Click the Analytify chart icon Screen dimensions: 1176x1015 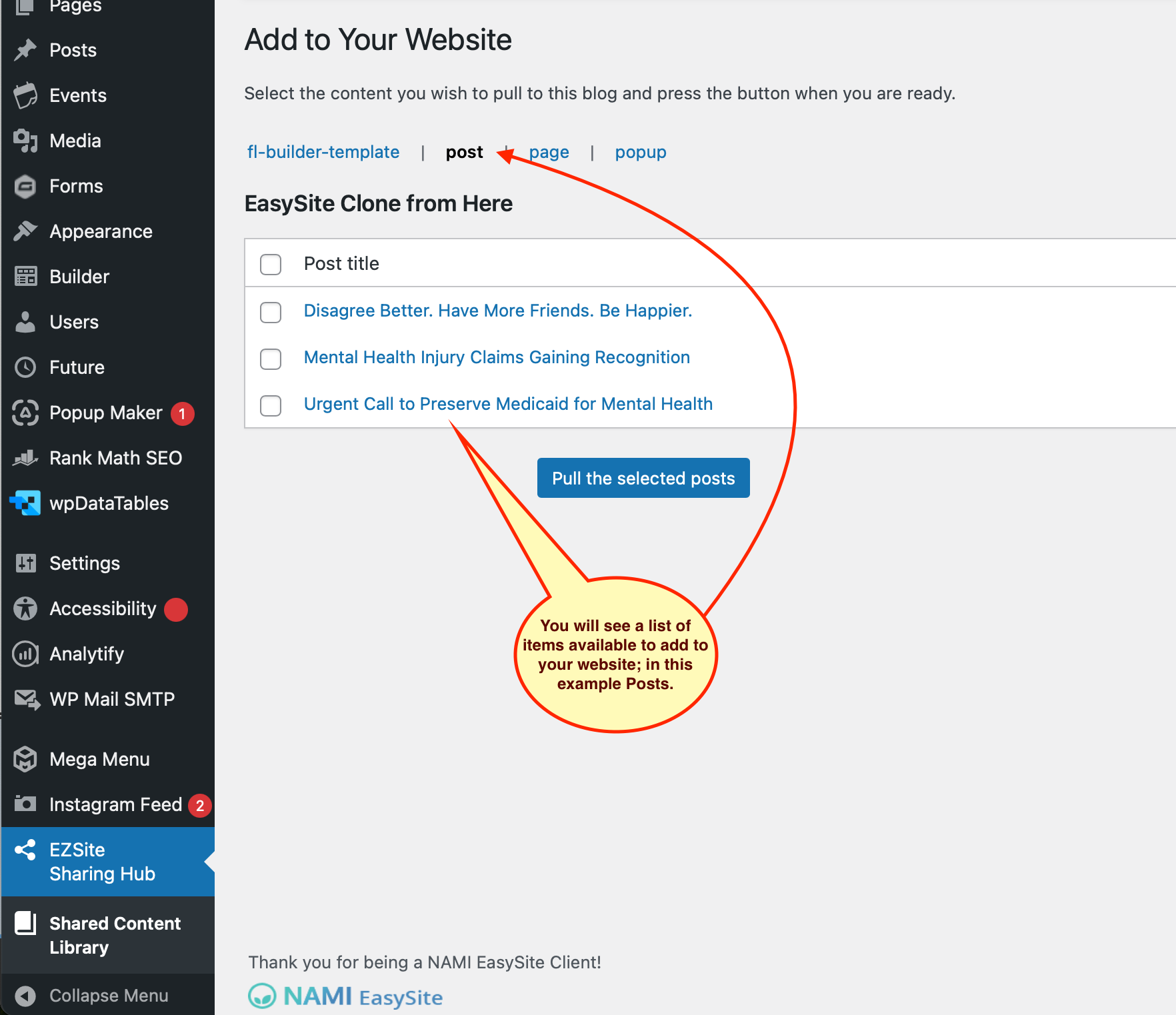pyautogui.click(x=25, y=654)
